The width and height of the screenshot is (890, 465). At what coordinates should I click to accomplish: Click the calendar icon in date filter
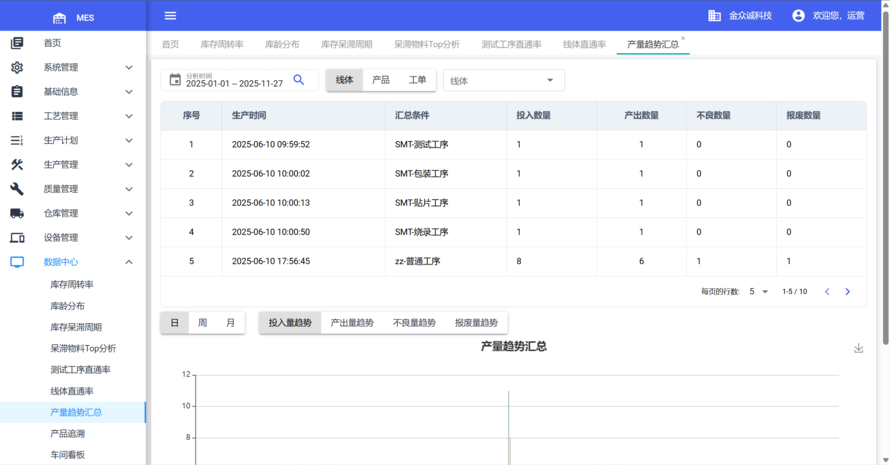tap(175, 80)
